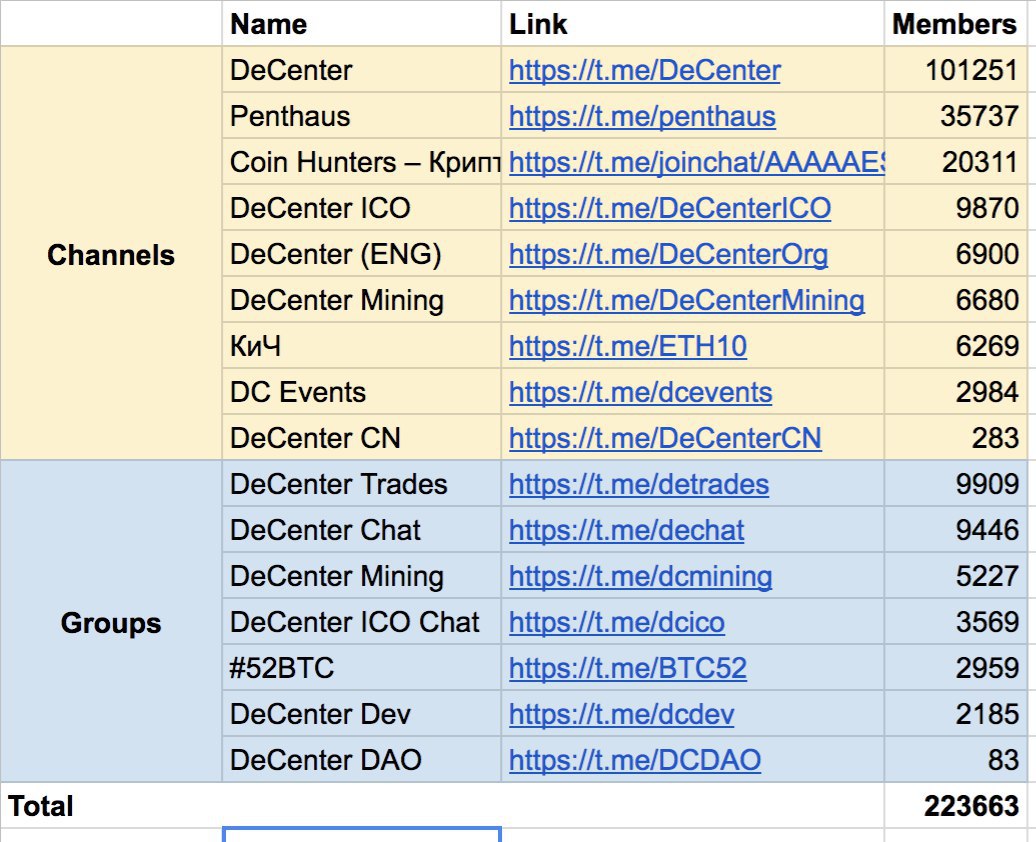1036x842 pixels.
Task: Follow the Coin Hunters joinchat link
Action: pos(696,163)
